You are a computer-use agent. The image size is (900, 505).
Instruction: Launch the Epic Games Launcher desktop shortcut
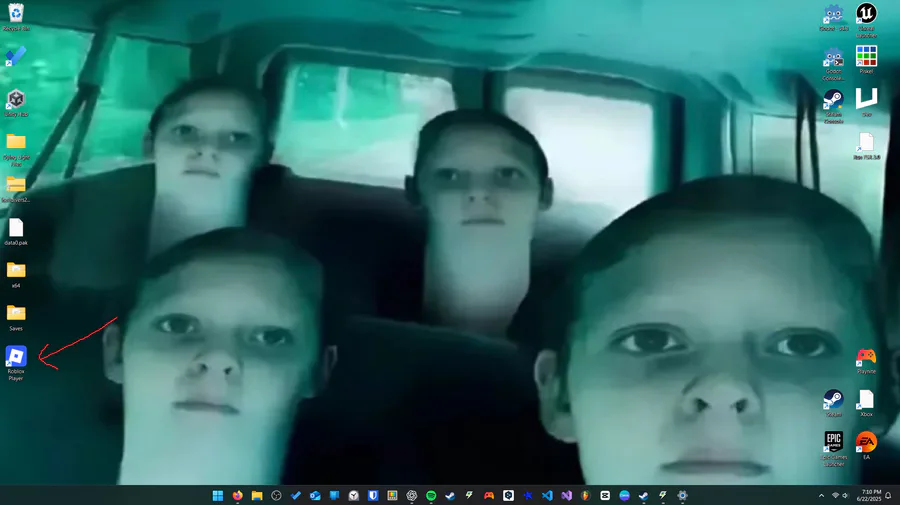833,441
